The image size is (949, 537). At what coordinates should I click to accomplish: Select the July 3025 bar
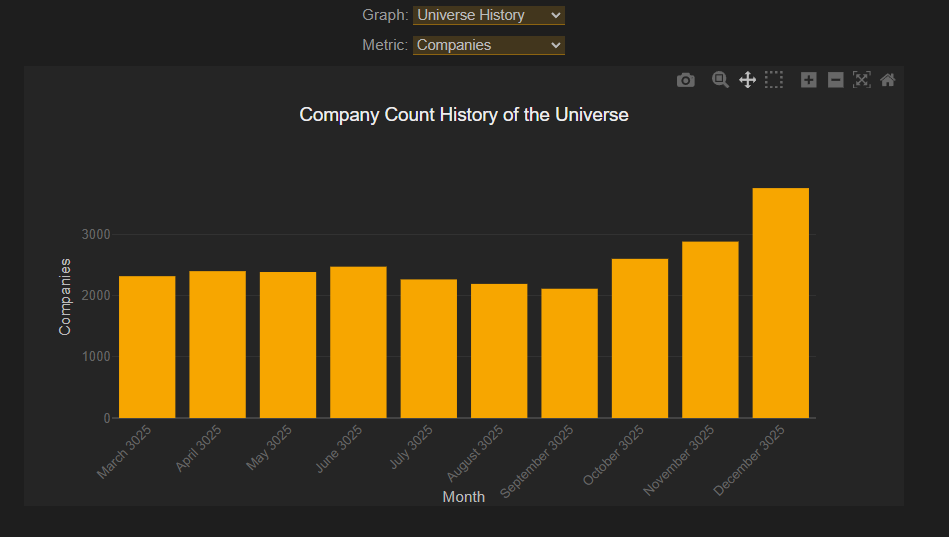point(429,348)
